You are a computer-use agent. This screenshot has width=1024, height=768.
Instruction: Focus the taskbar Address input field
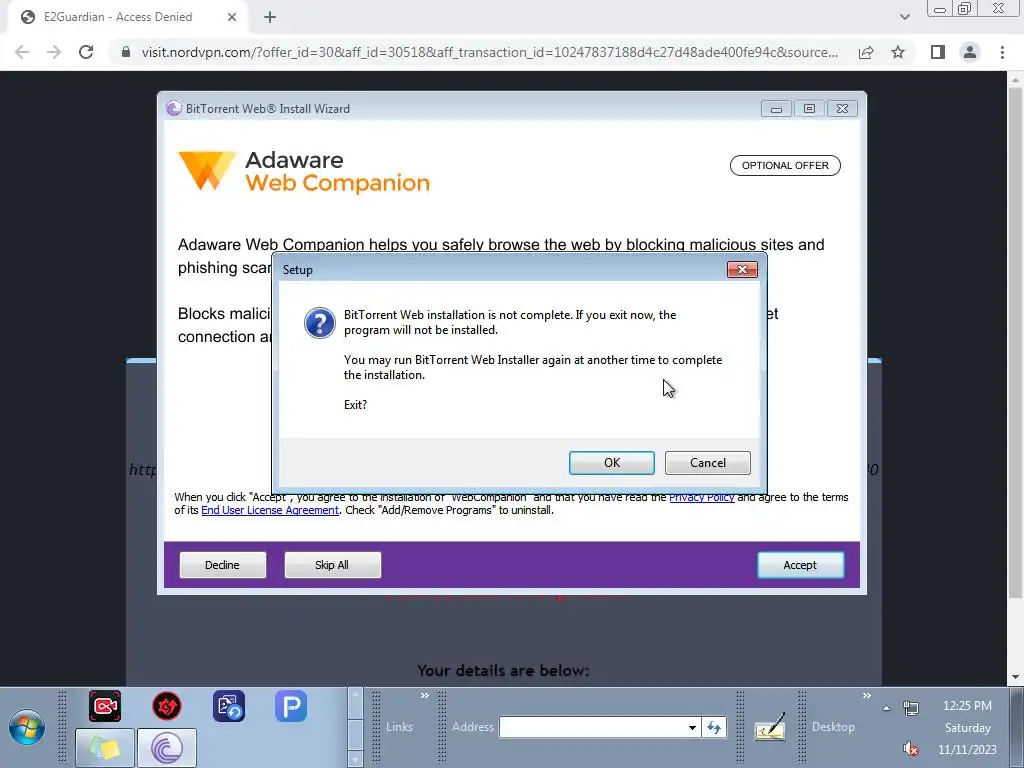[x=592, y=727]
